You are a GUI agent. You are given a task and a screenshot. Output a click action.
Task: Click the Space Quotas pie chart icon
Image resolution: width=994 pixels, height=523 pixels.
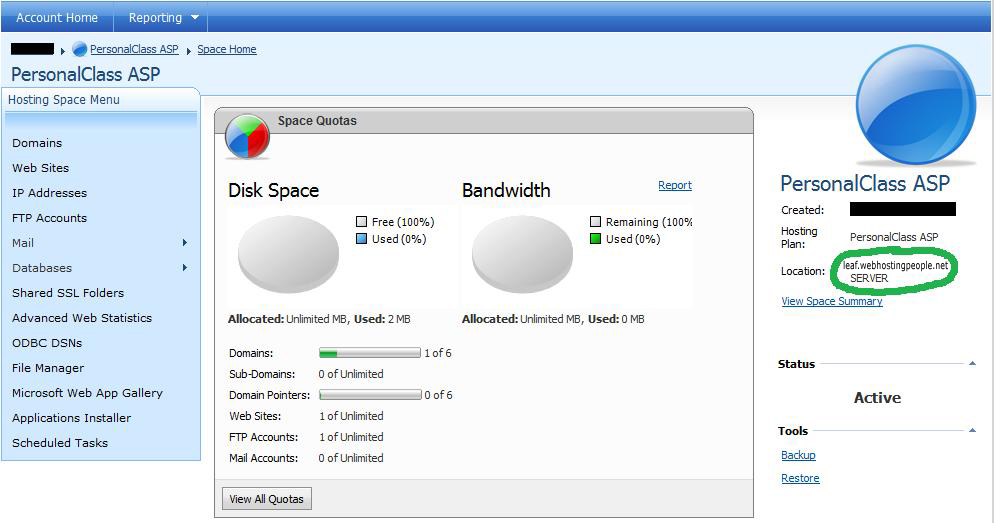(x=247, y=136)
